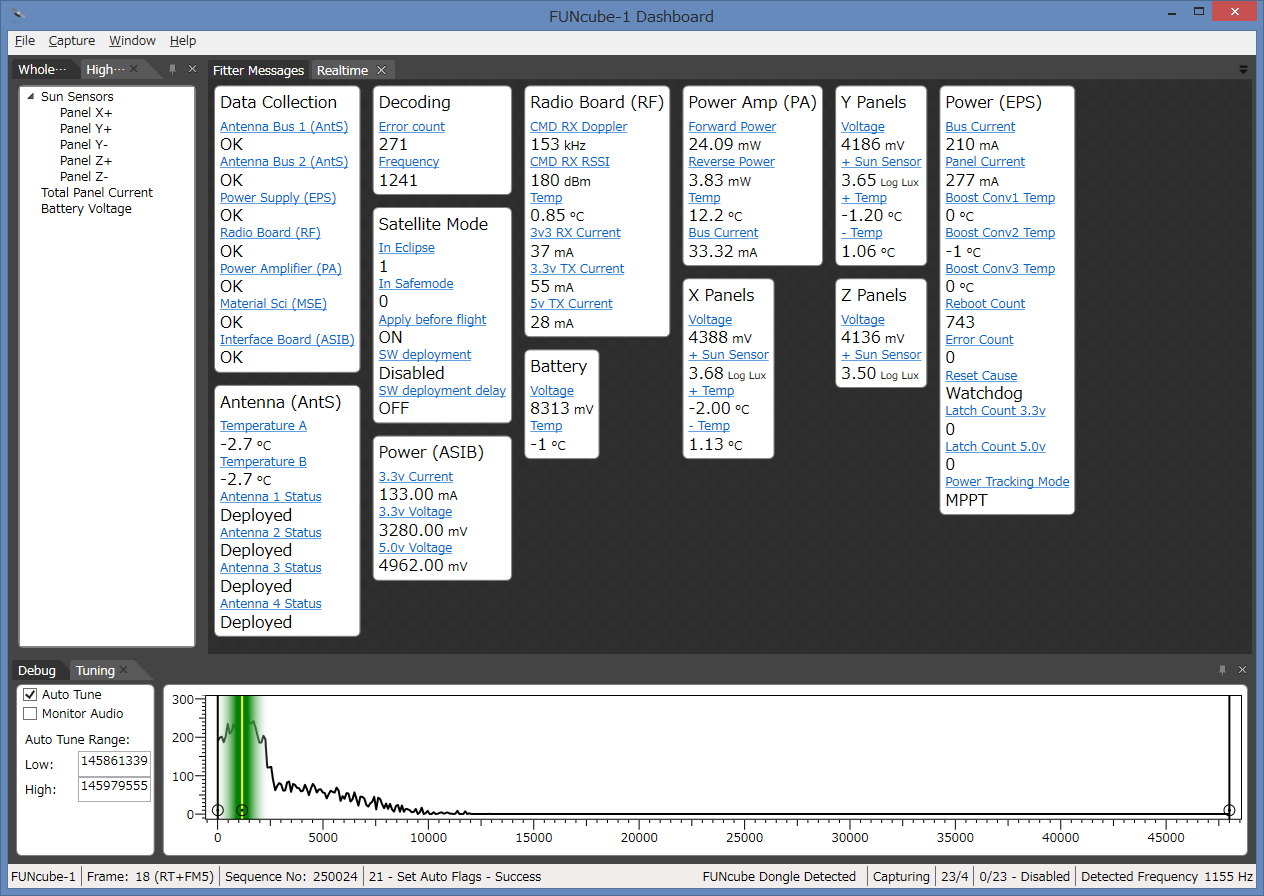The image size is (1264, 896).
Task: Open the document tabs dropdown arrow
Action: [1243, 70]
